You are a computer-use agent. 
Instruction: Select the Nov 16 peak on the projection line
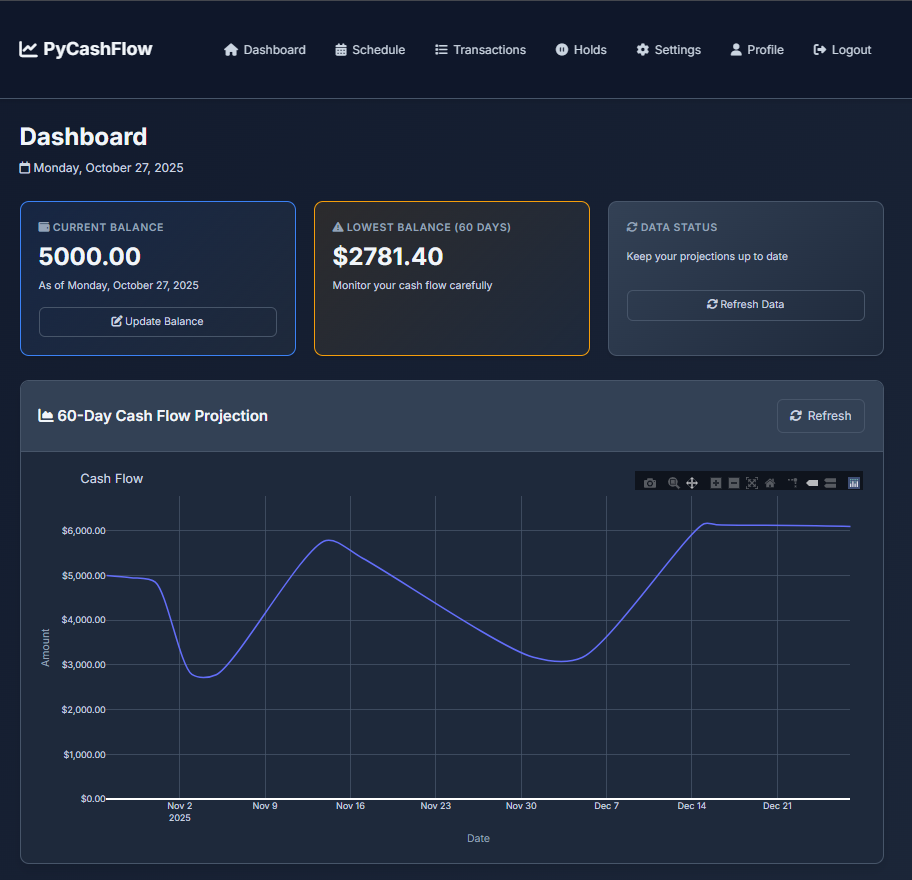[330, 540]
